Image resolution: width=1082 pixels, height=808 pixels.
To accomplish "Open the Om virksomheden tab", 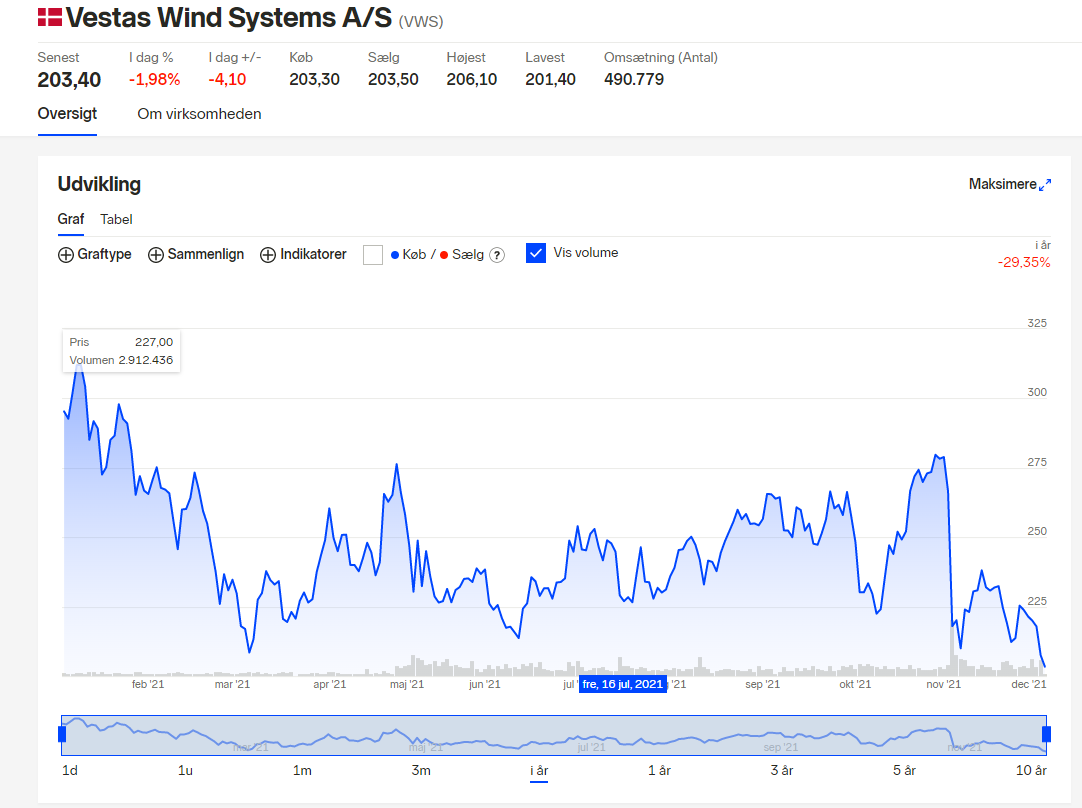I will (x=199, y=114).
